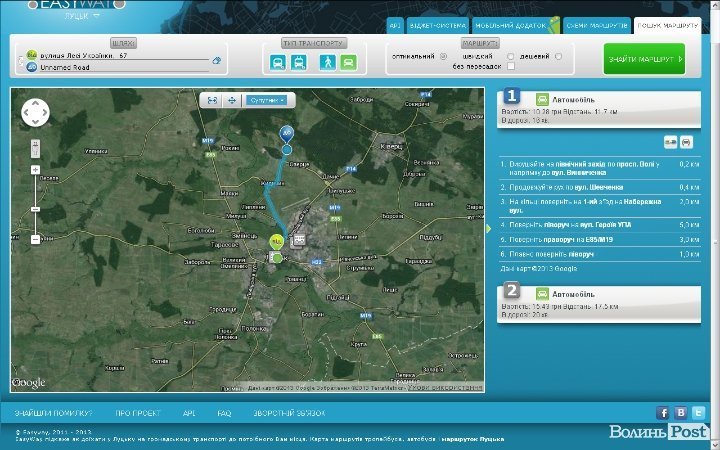Screen dimensions: 720x450
Task: Select the trolleybus transport type icon
Action: click(298, 63)
